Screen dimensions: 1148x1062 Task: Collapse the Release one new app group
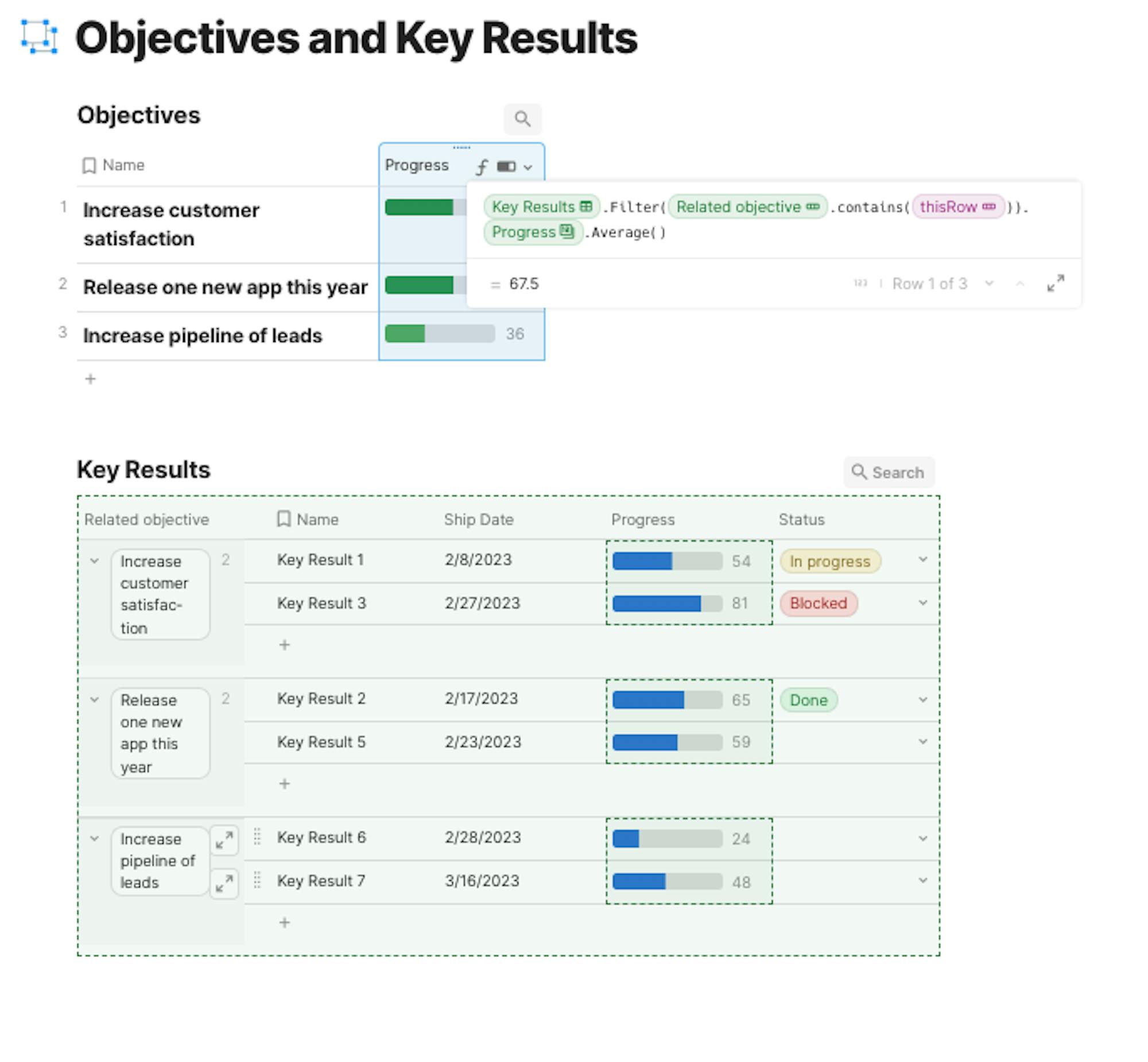click(95, 699)
